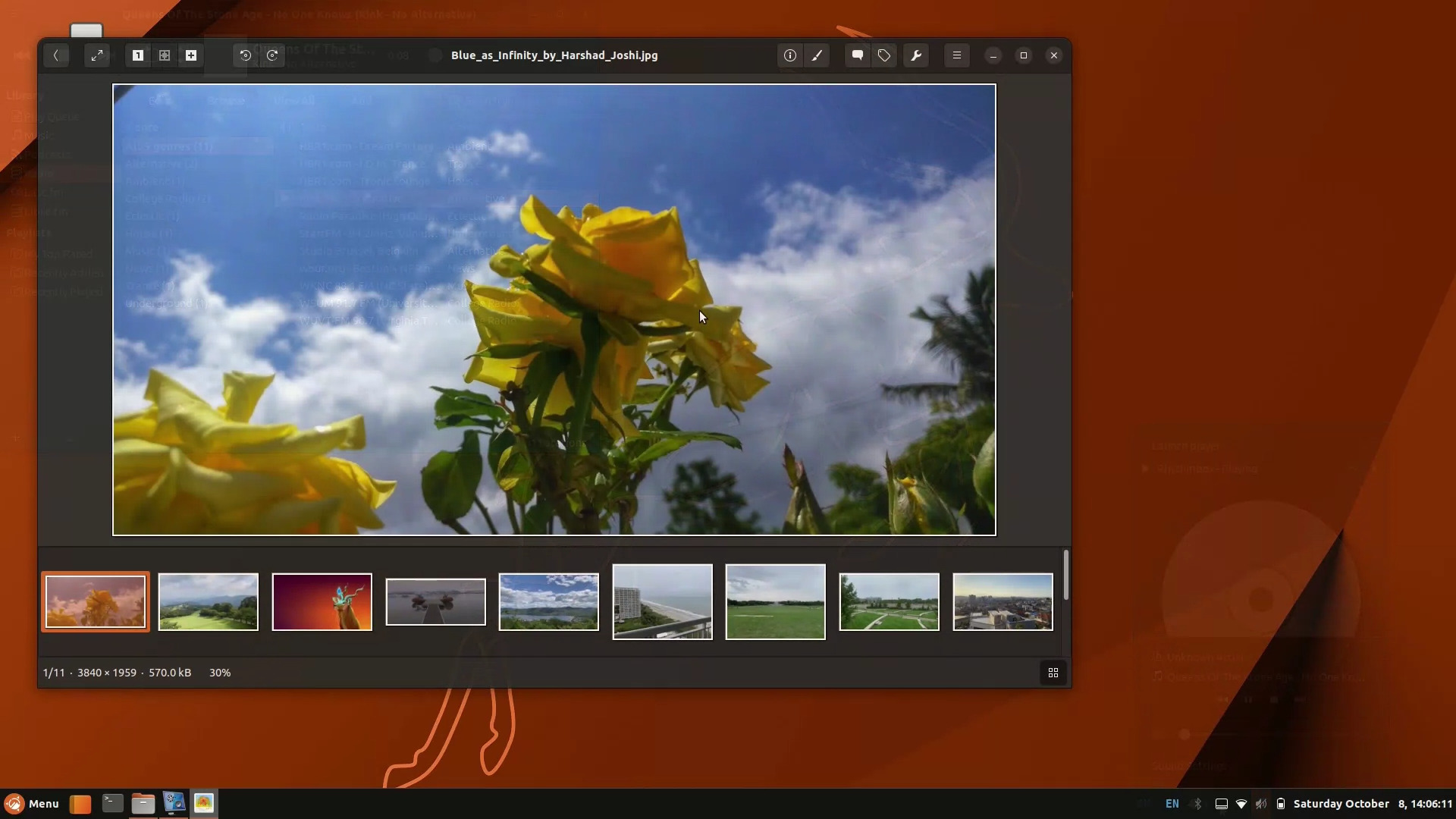Open the EN keyboard layout selector

(x=1172, y=804)
